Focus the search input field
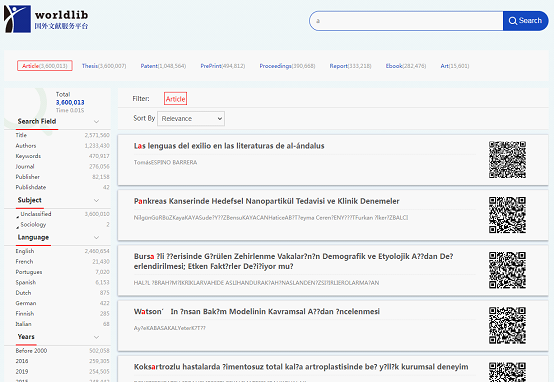This screenshot has width=554, height=382. [406, 21]
